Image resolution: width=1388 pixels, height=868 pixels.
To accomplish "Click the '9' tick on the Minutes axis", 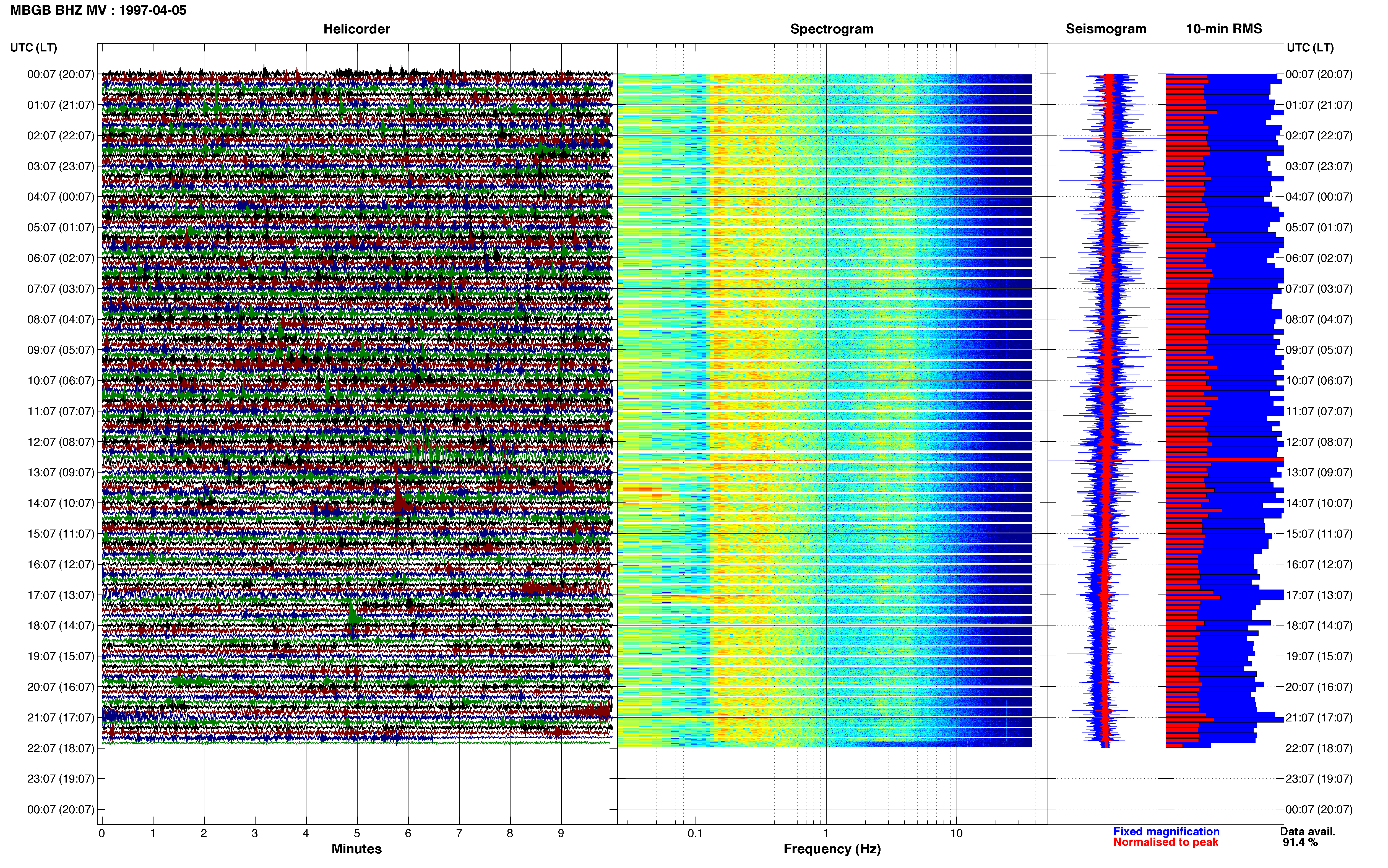I will coord(561,833).
